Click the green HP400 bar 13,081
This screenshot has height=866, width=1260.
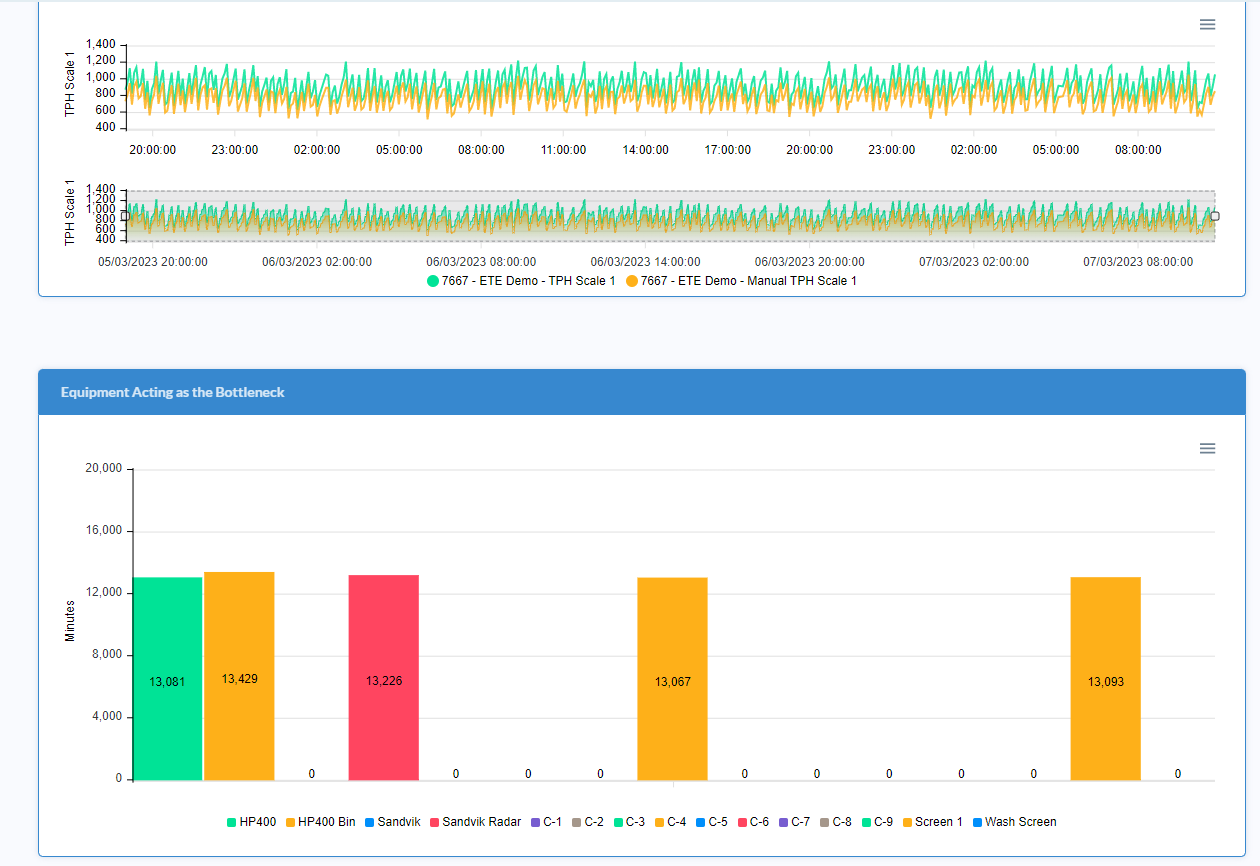pos(168,679)
